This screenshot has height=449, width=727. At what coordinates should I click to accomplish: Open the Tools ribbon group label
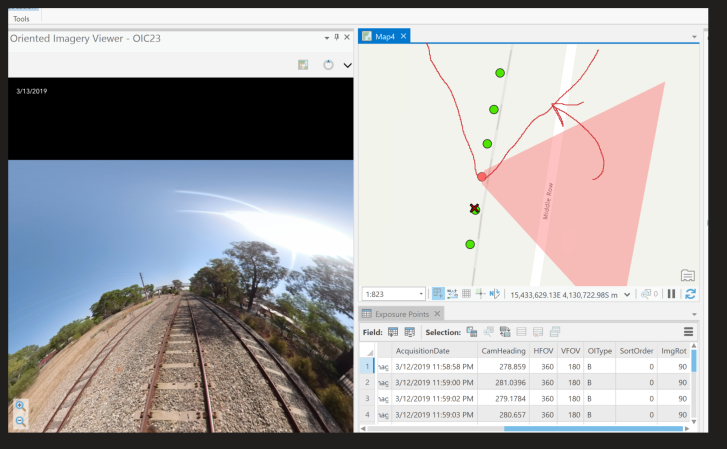[x=21, y=19]
